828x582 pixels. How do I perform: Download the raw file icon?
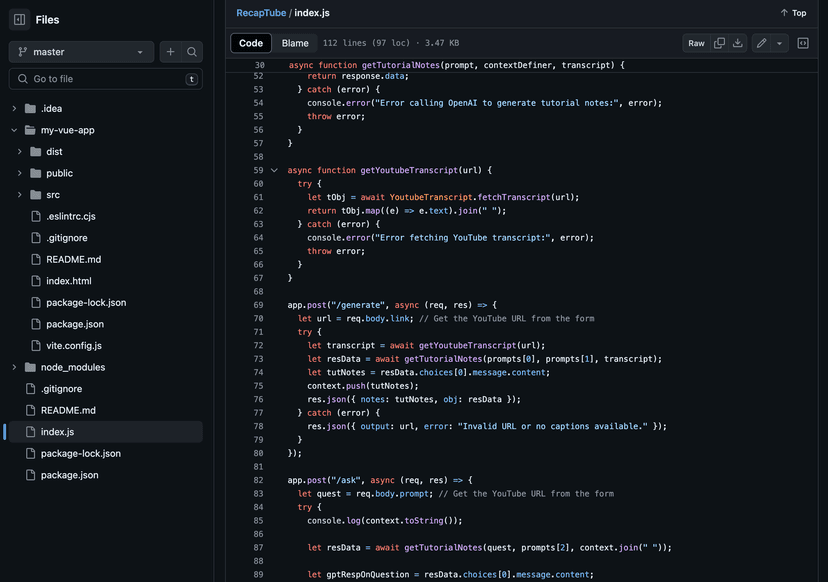click(x=738, y=43)
